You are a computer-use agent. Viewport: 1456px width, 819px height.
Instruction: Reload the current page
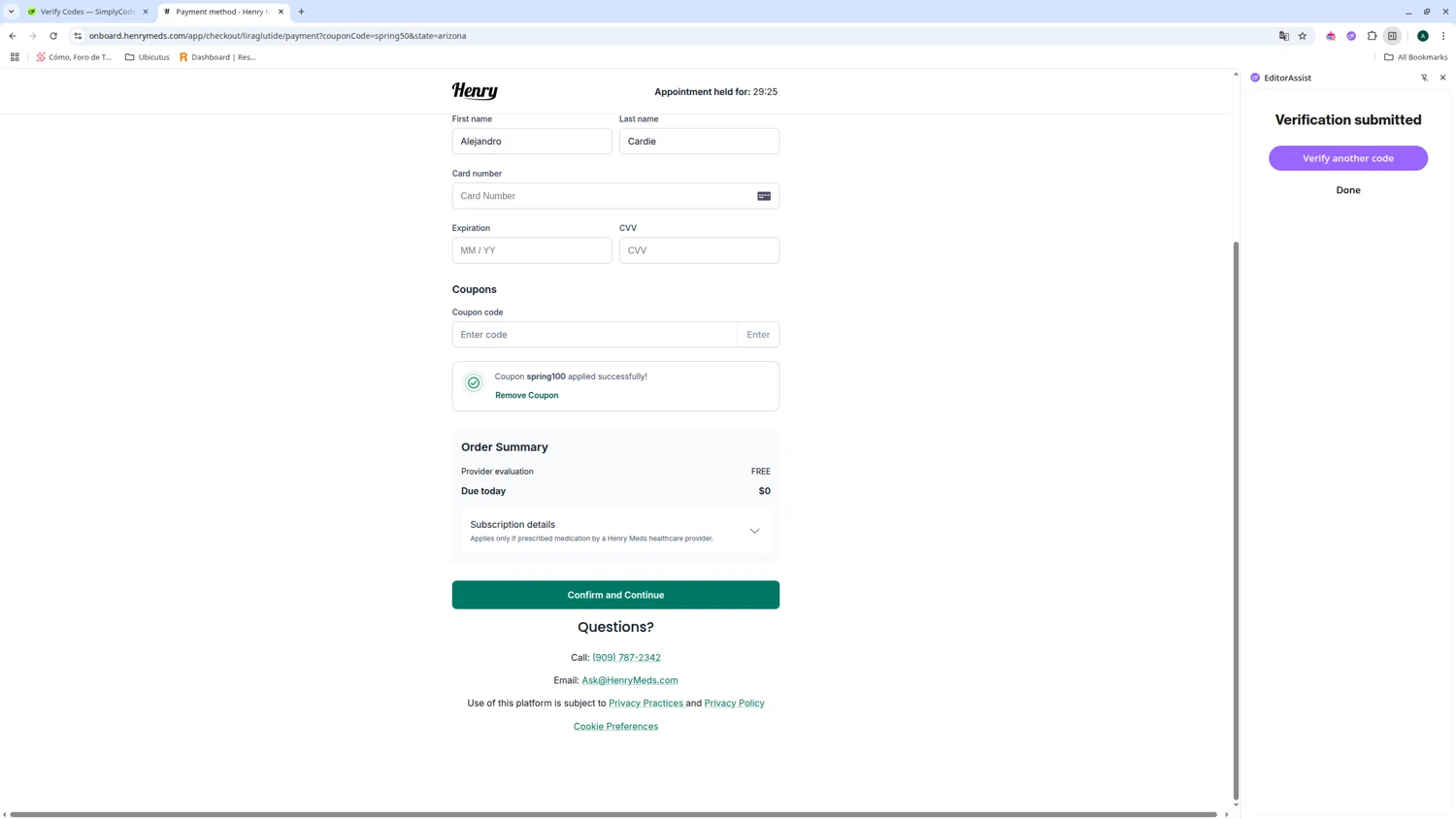[x=53, y=36]
